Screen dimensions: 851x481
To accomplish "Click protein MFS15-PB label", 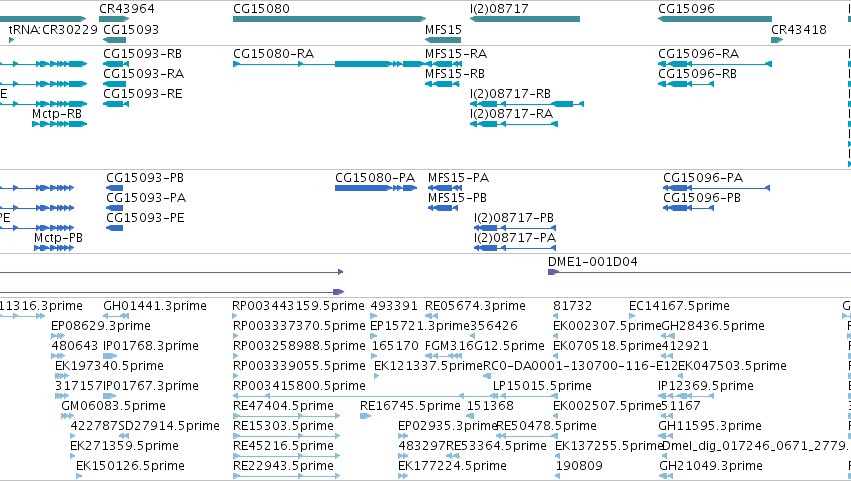I will (x=457, y=198).
